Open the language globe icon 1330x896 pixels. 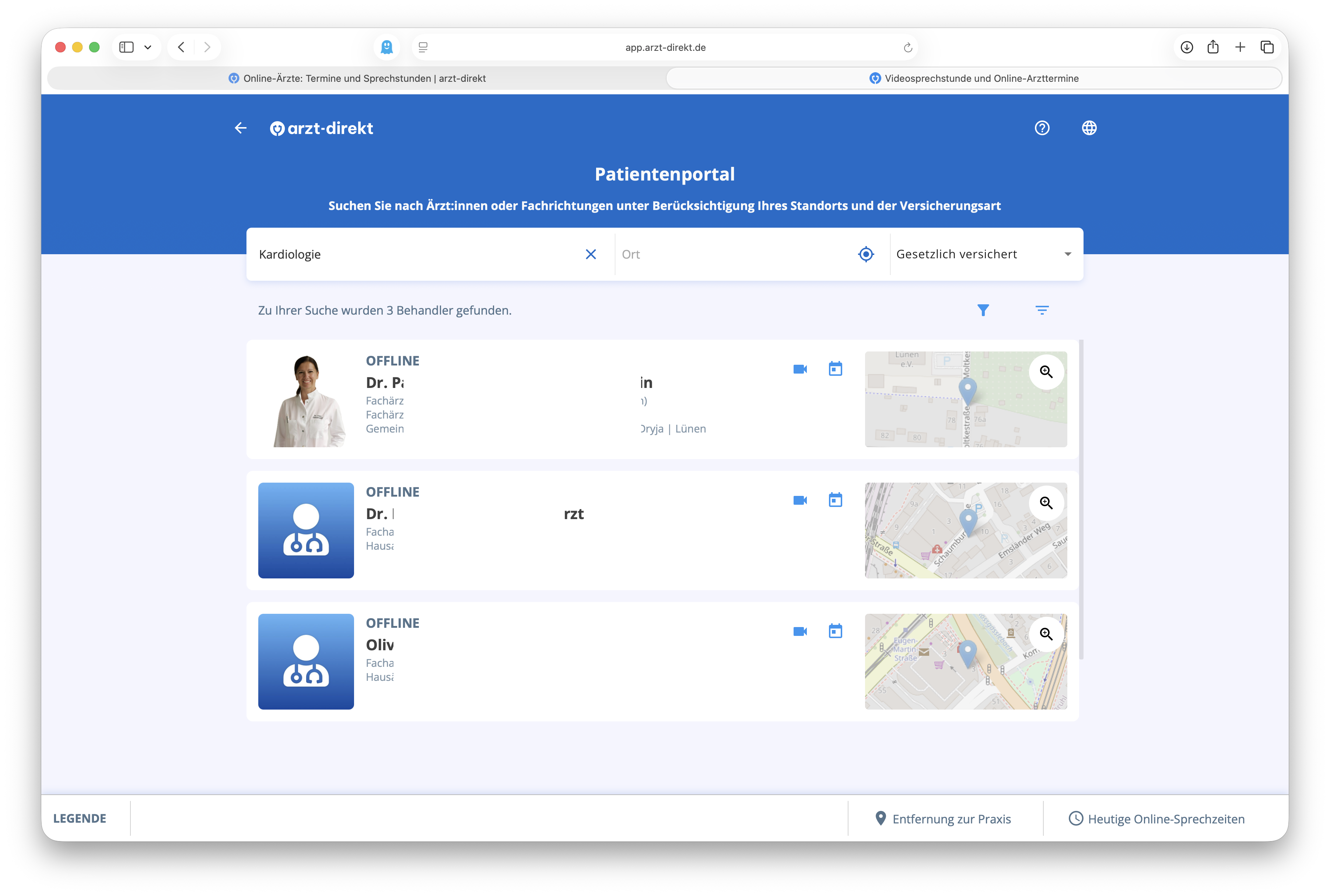pos(1089,128)
